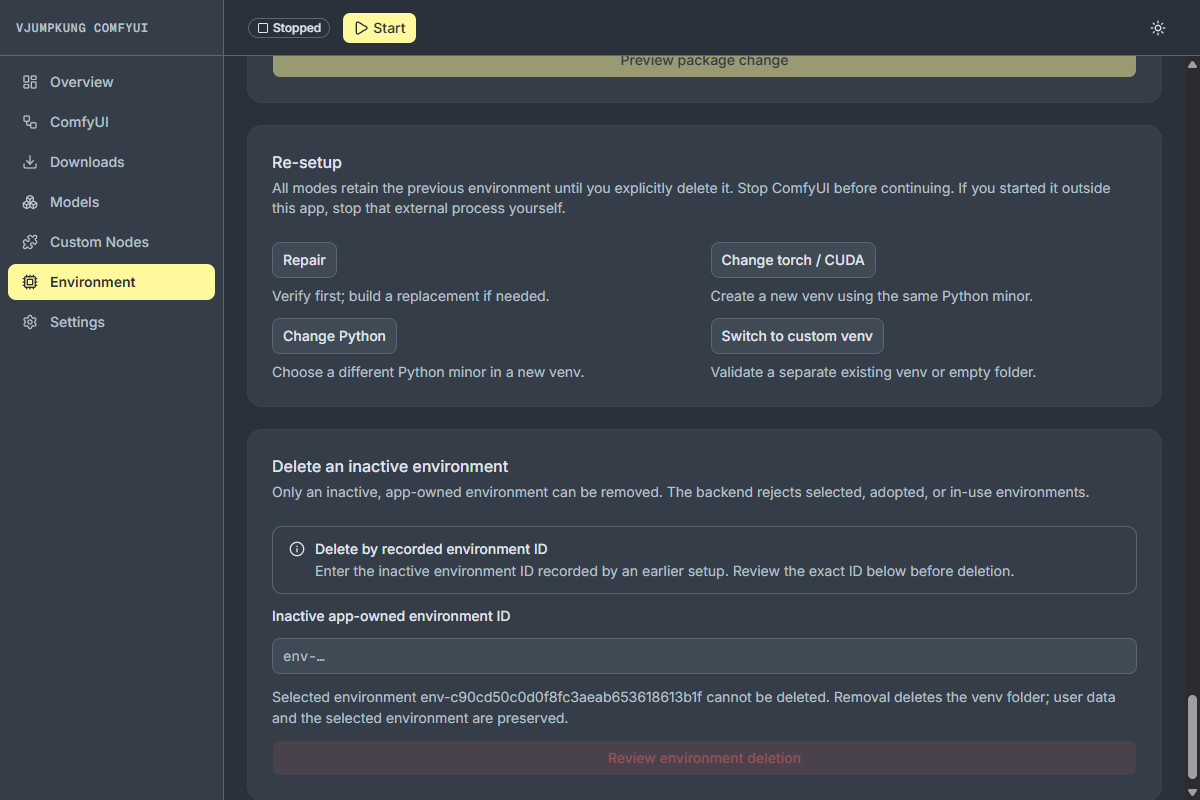Image resolution: width=1200 pixels, height=800 pixels.
Task: Click the Re-setup heading
Action: [x=307, y=162]
